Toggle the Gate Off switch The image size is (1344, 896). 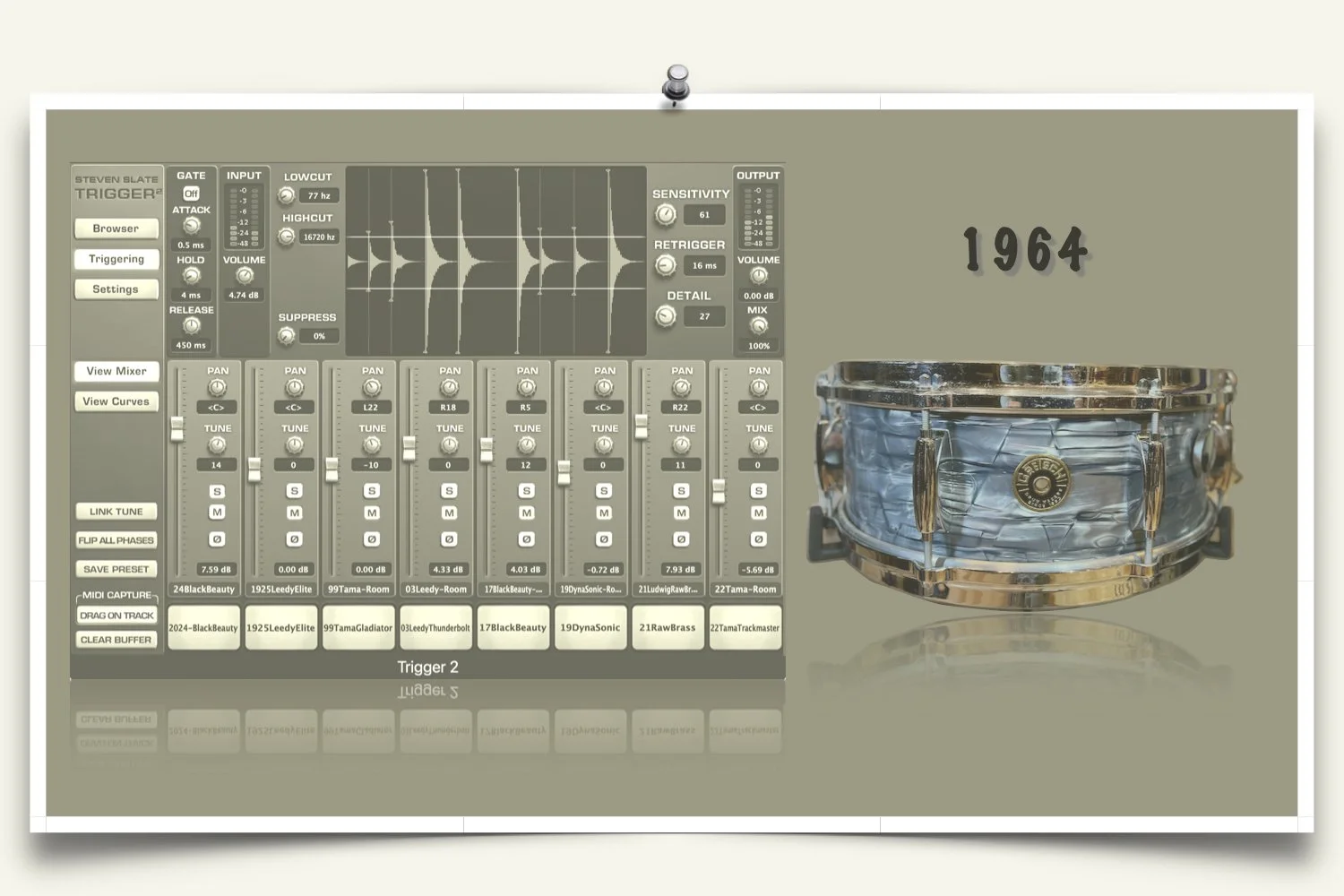(191, 194)
